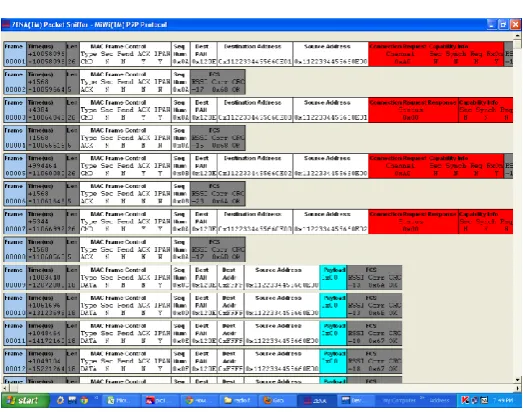
Task: Click the Time cell in frame 00001
Action: pyautogui.click(x=46, y=54)
